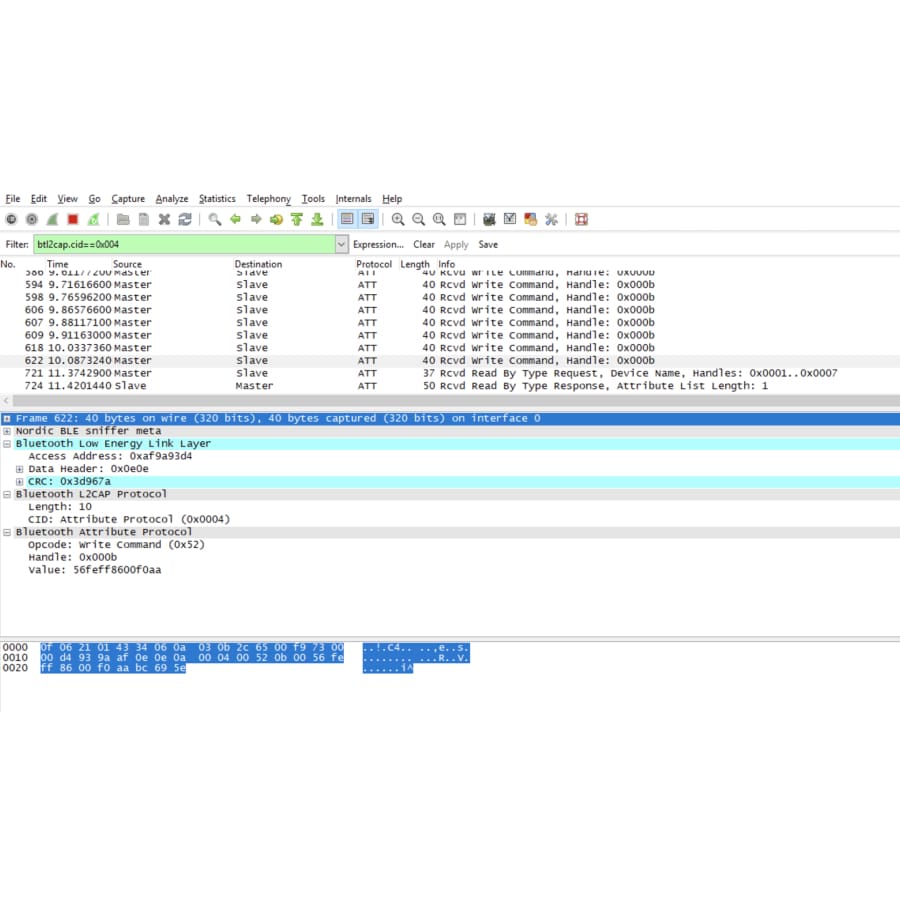Click the Reload capture file icon
This screenshot has width=900, height=900.
pyautogui.click(x=185, y=219)
